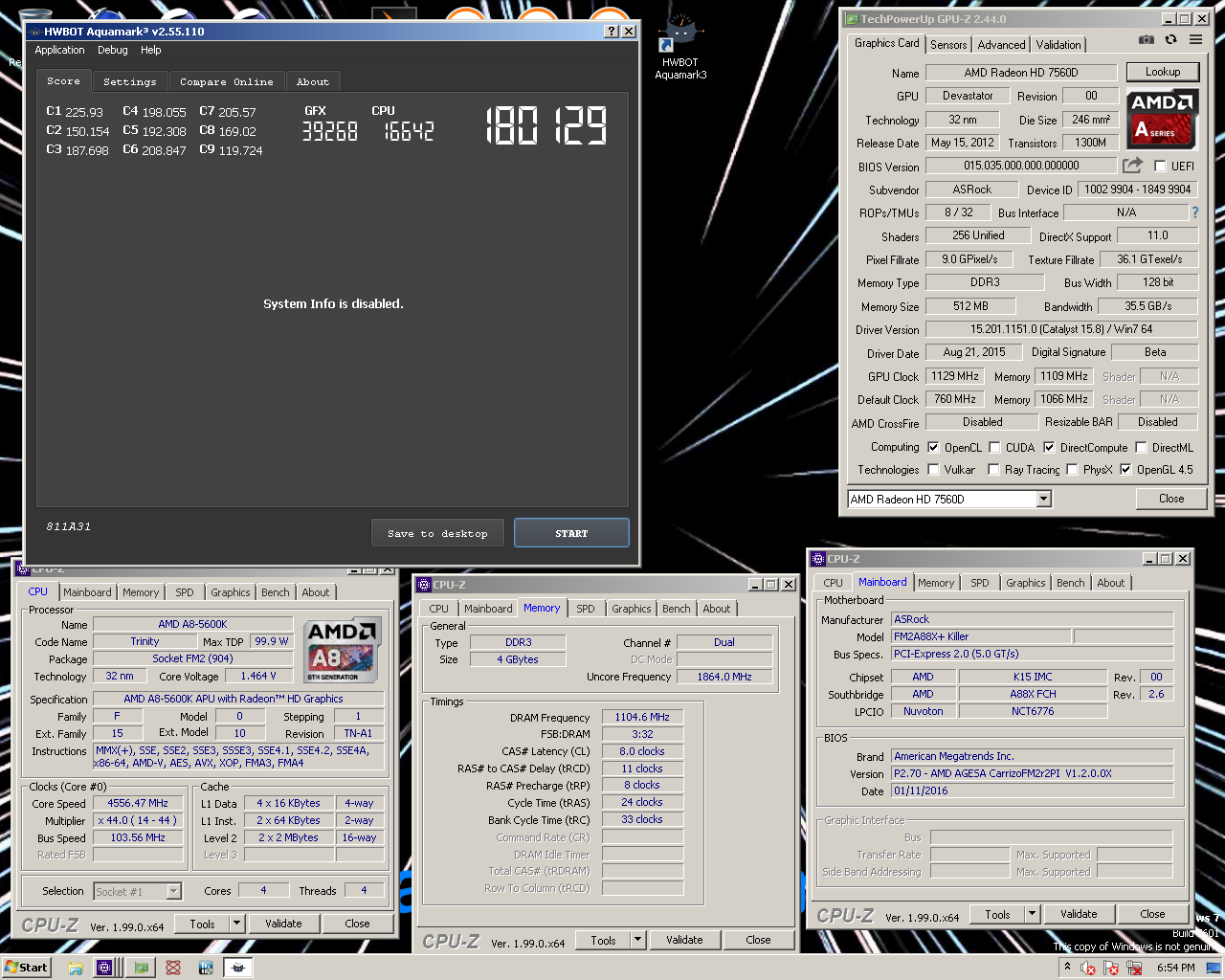Viewport: 1225px width, 980px height.
Task: Toggle the OpenCL checkbox
Action: 933,447
